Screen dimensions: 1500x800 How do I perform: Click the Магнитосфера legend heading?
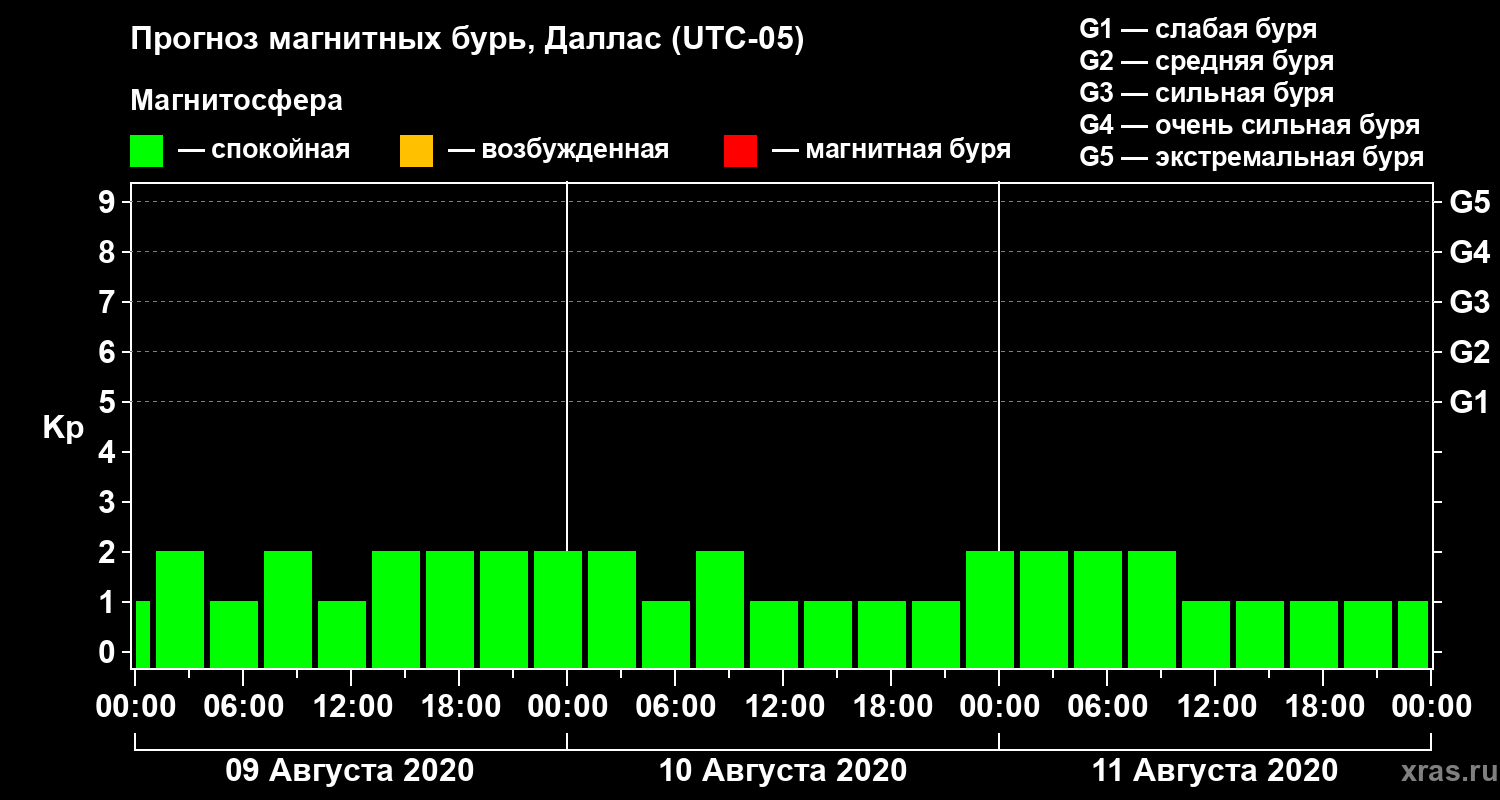tap(236, 101)
